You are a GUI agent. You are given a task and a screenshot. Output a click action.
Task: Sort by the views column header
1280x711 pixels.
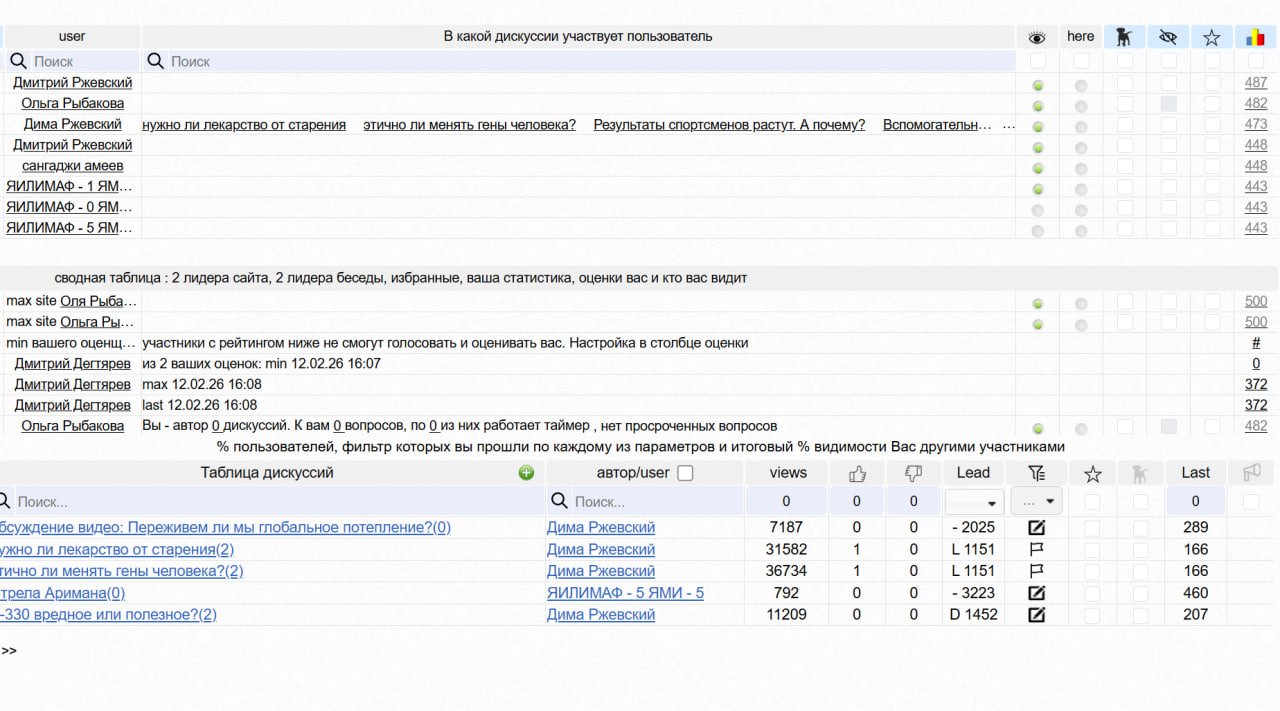pos(787,473)
